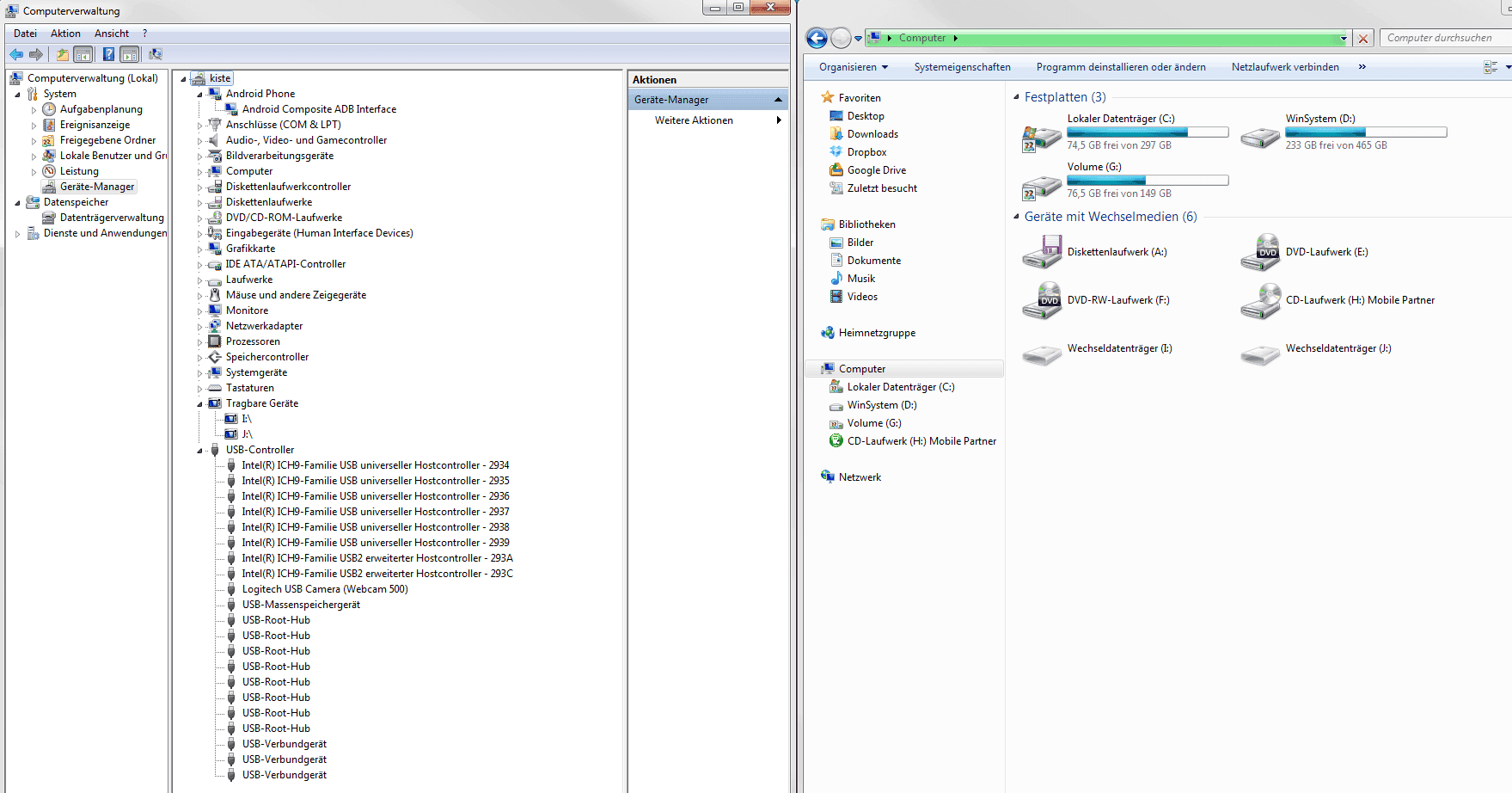The width and height of the screenshot is (1512, 793).
Task: Collapse the Android Phone device category
Action: (199, 94)
